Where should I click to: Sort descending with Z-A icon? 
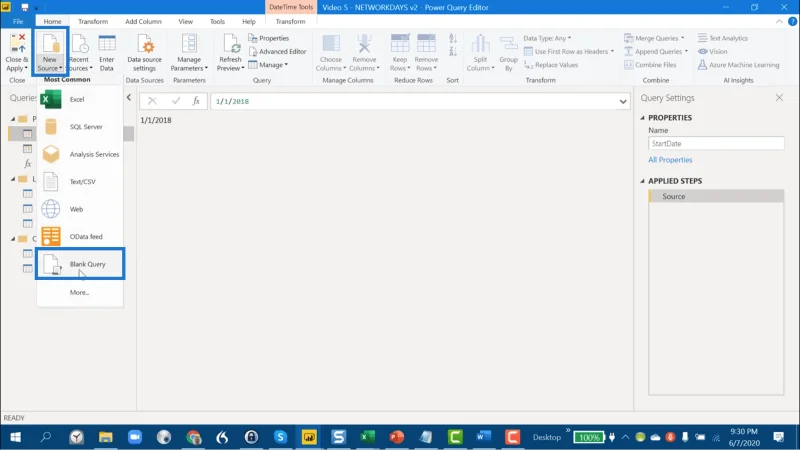[x=453, y=52]
